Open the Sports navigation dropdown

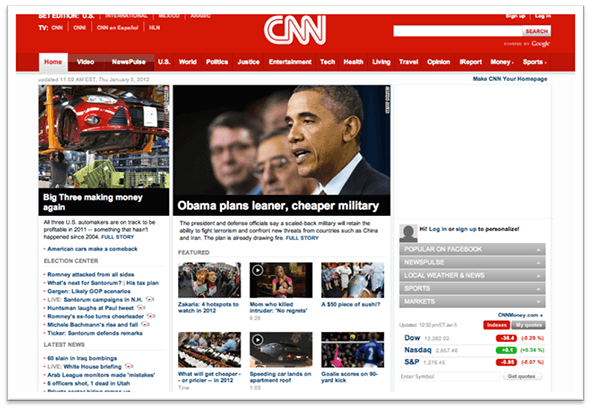coord(534,62)
